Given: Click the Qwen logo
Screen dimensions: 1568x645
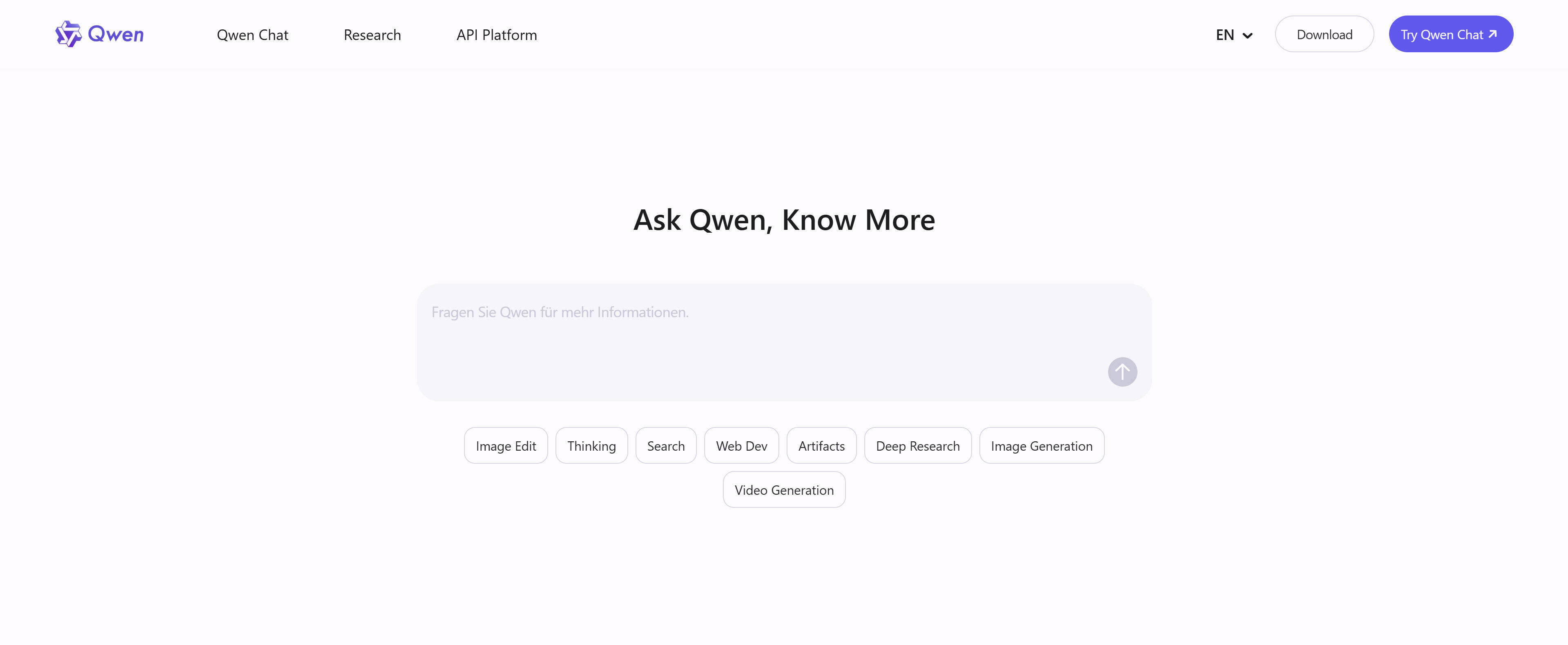Looking at the screenshot, I should (98, 34).
